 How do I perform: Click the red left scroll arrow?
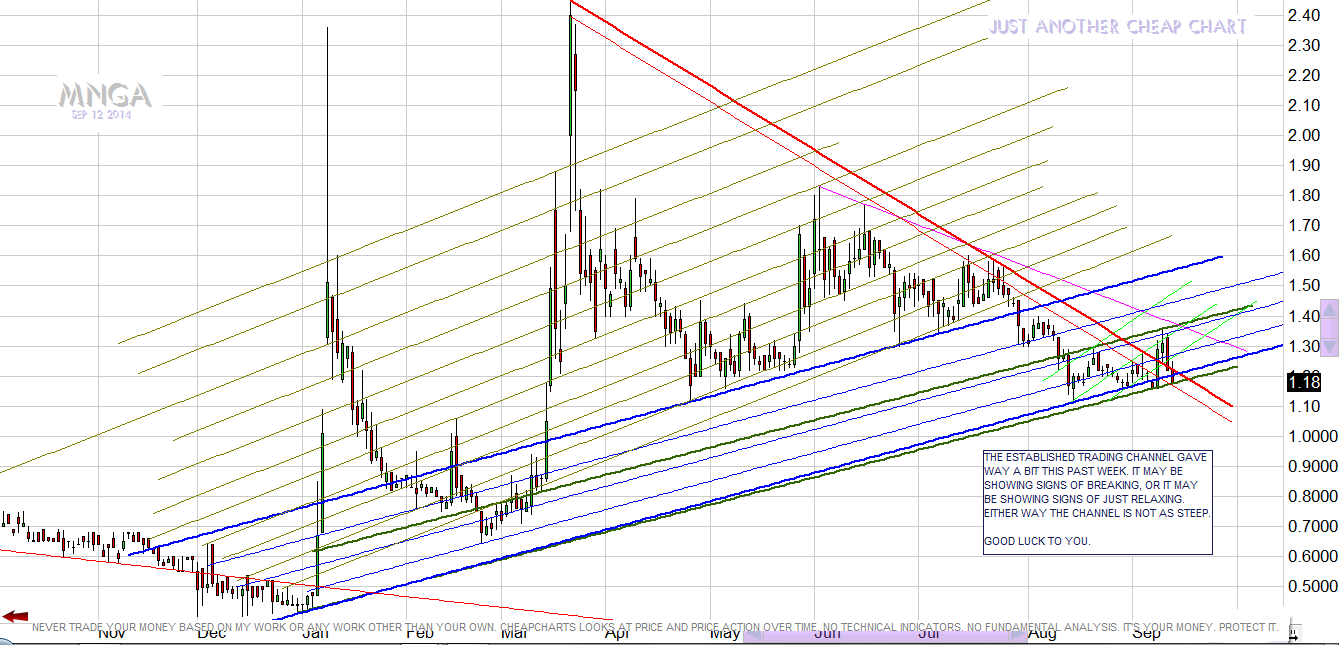tap(15, 616)
